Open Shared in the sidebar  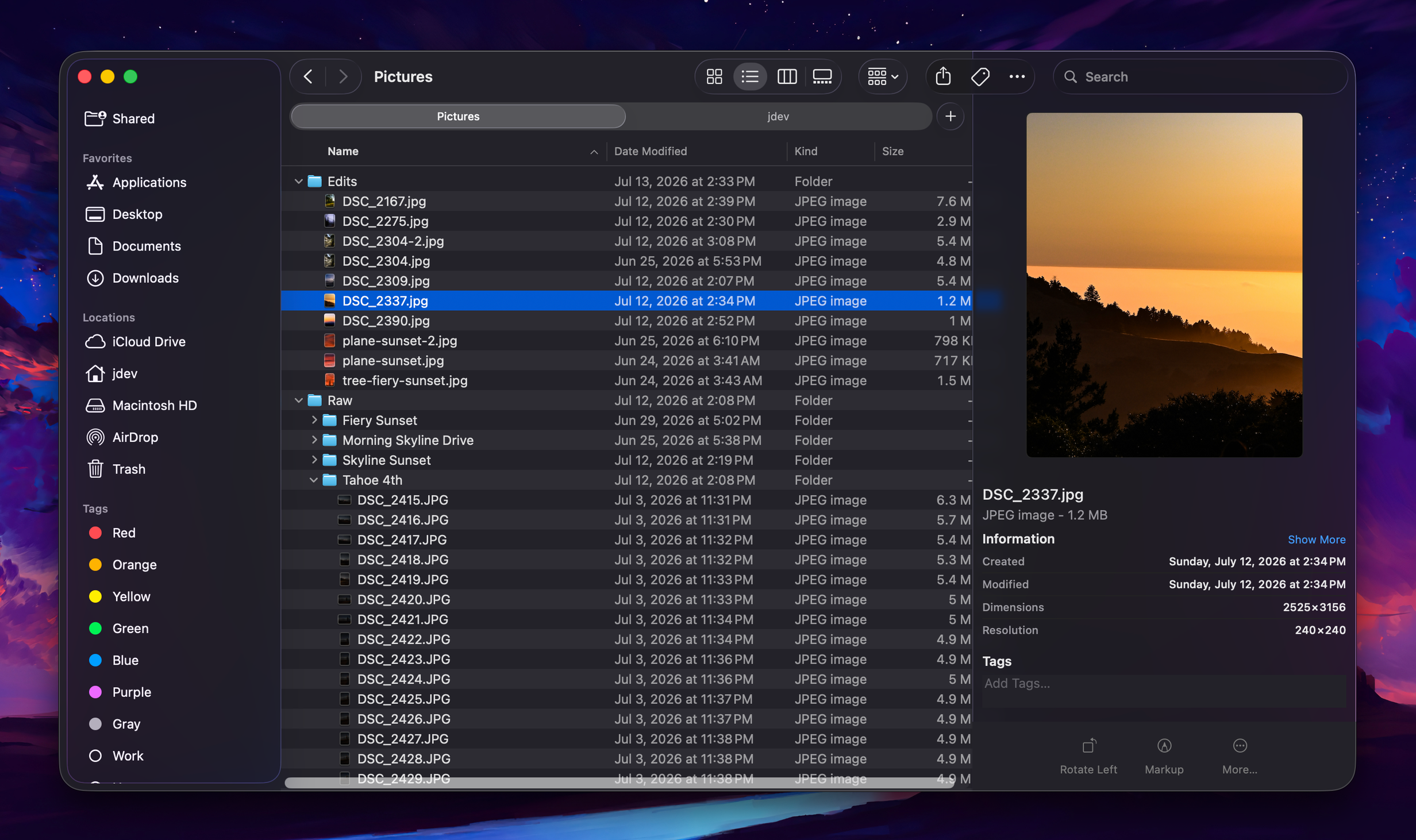pyautogui.click(x=133, y=118)
